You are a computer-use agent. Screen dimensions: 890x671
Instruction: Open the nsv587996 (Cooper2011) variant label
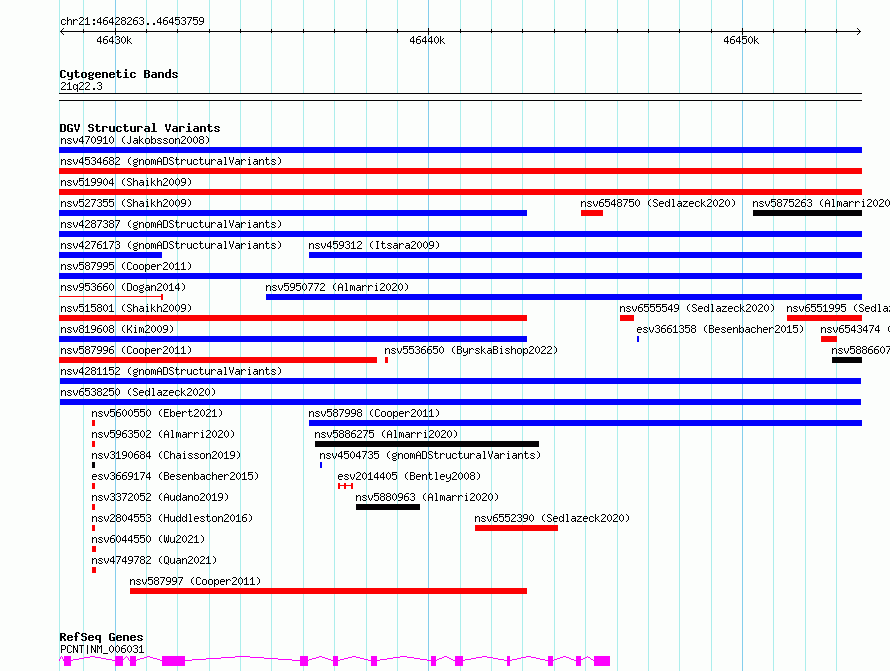click(126, 350)
